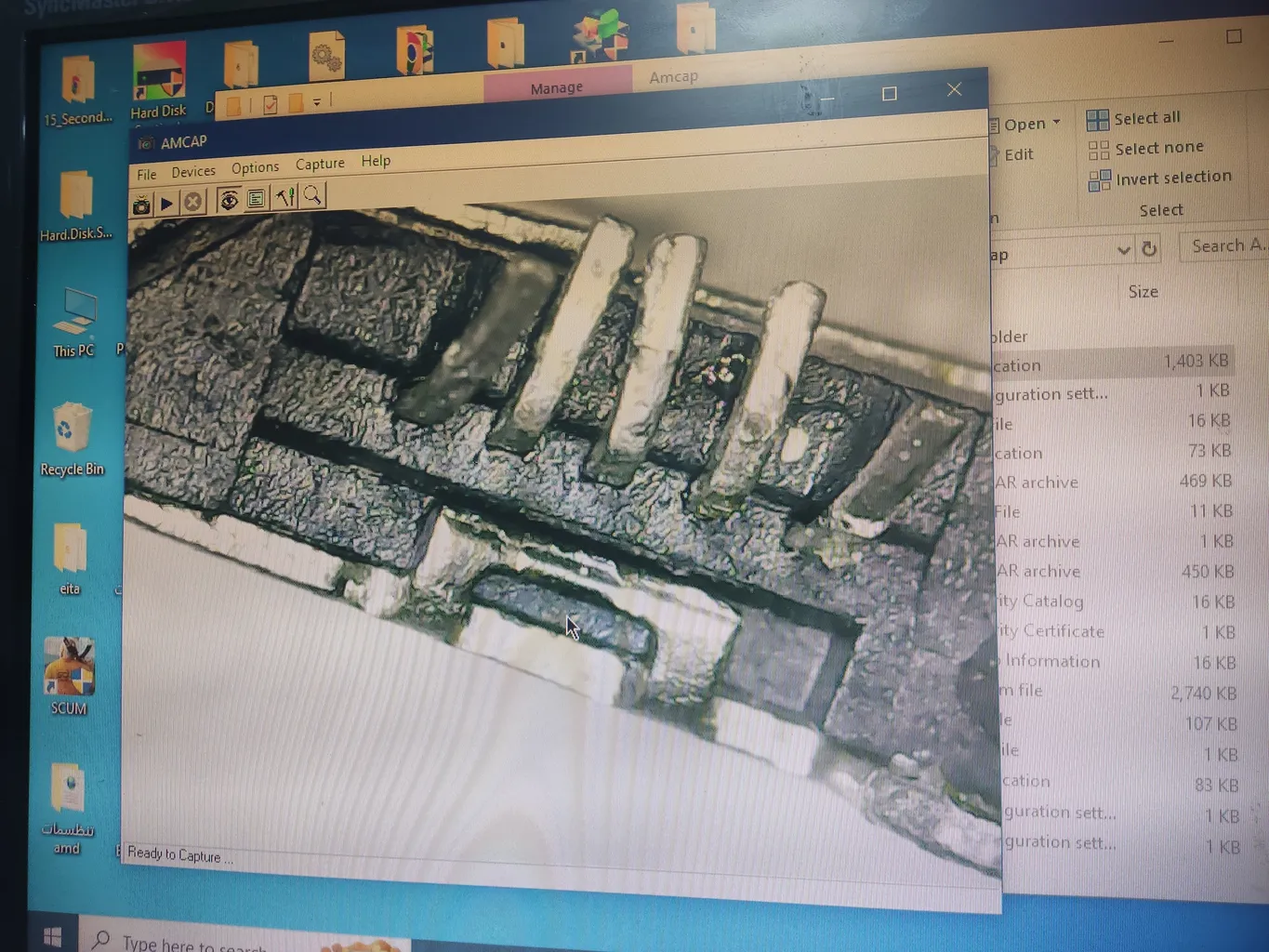Click Select all in the ribbon
Image resolution: width=1269 pixels, height=952 pixels.
(1146, 118)
